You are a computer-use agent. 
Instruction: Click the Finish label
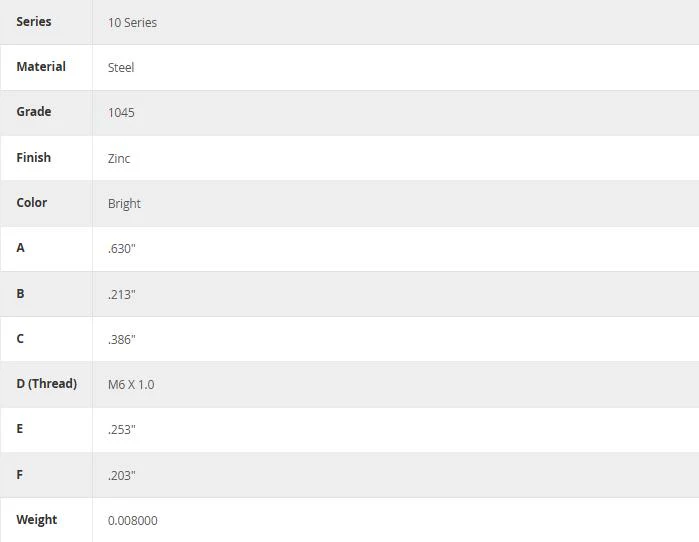[x=34, y=157]
